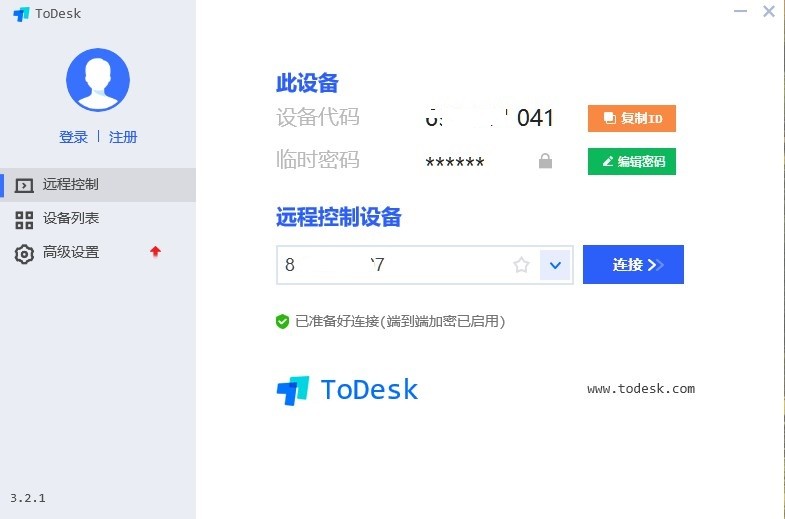The width and height of the screenshot is (785, 519).
Task: Click the masked temporary password value
Action: (x=455, y=162)
